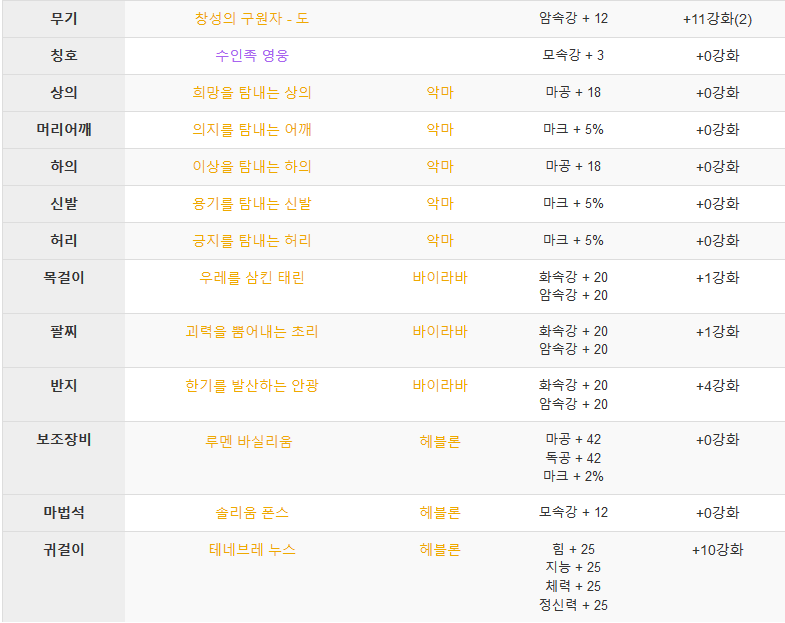Click the 마법석 row header

(x=64, y=513)
